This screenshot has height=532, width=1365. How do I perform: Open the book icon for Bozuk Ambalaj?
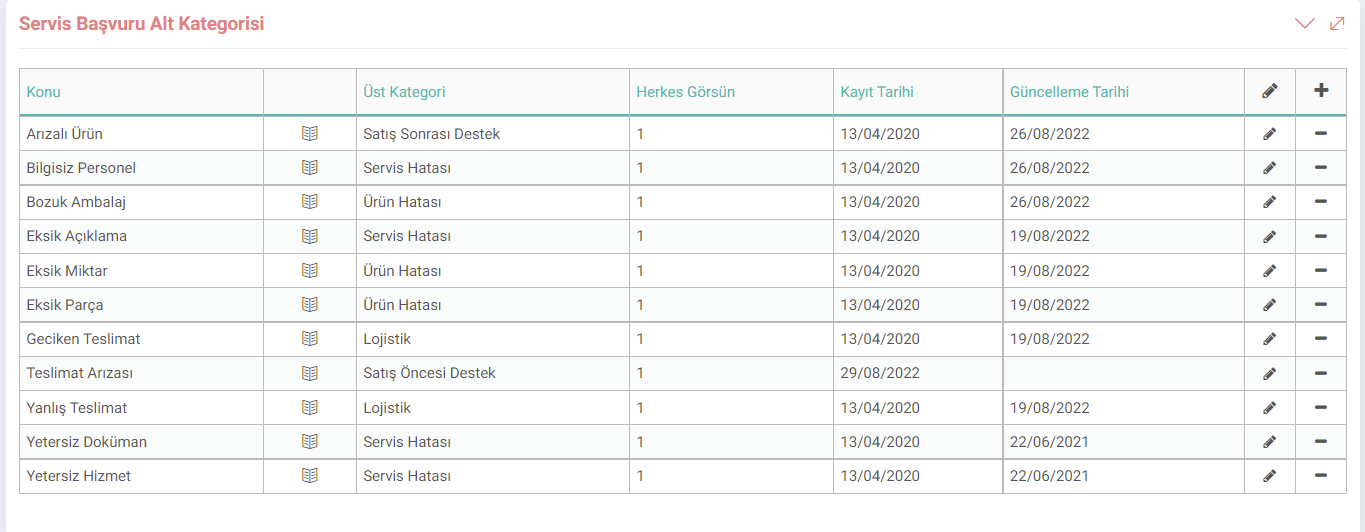click(x=310, y=202)
